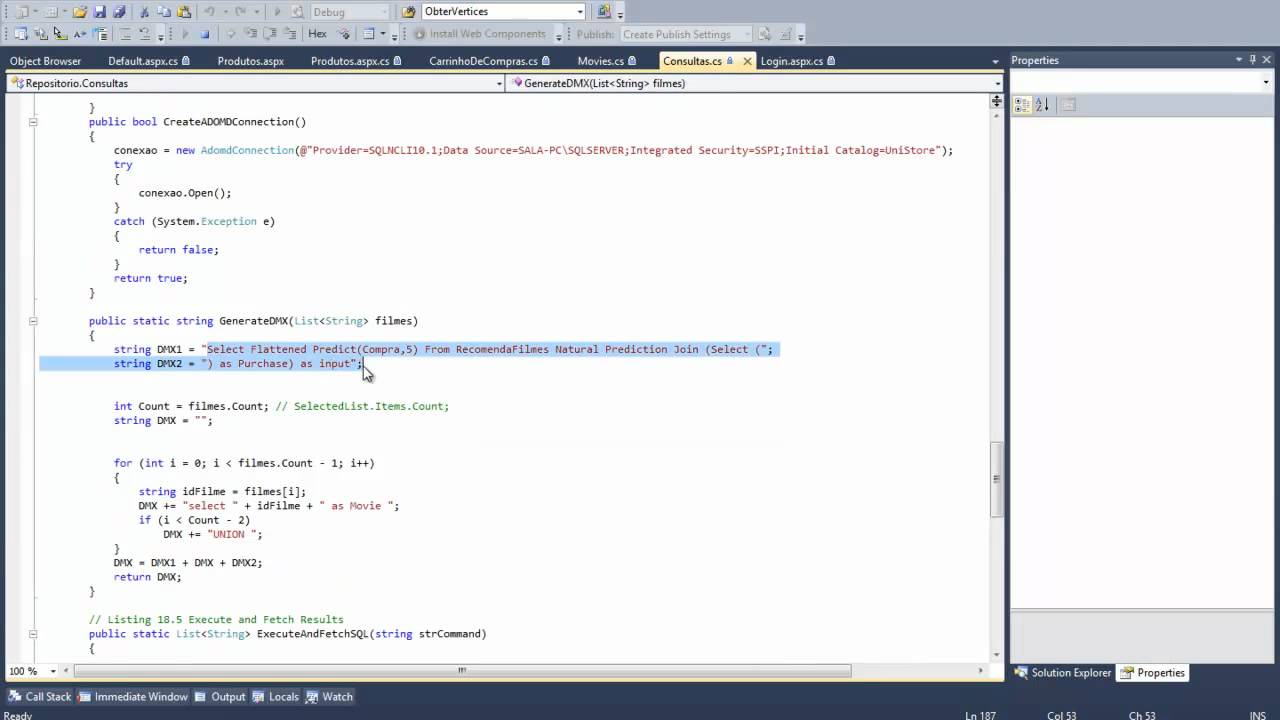Click the '// Listing 18.5' comment line
Screen dimensions: 1280x720
coord(216,620)
